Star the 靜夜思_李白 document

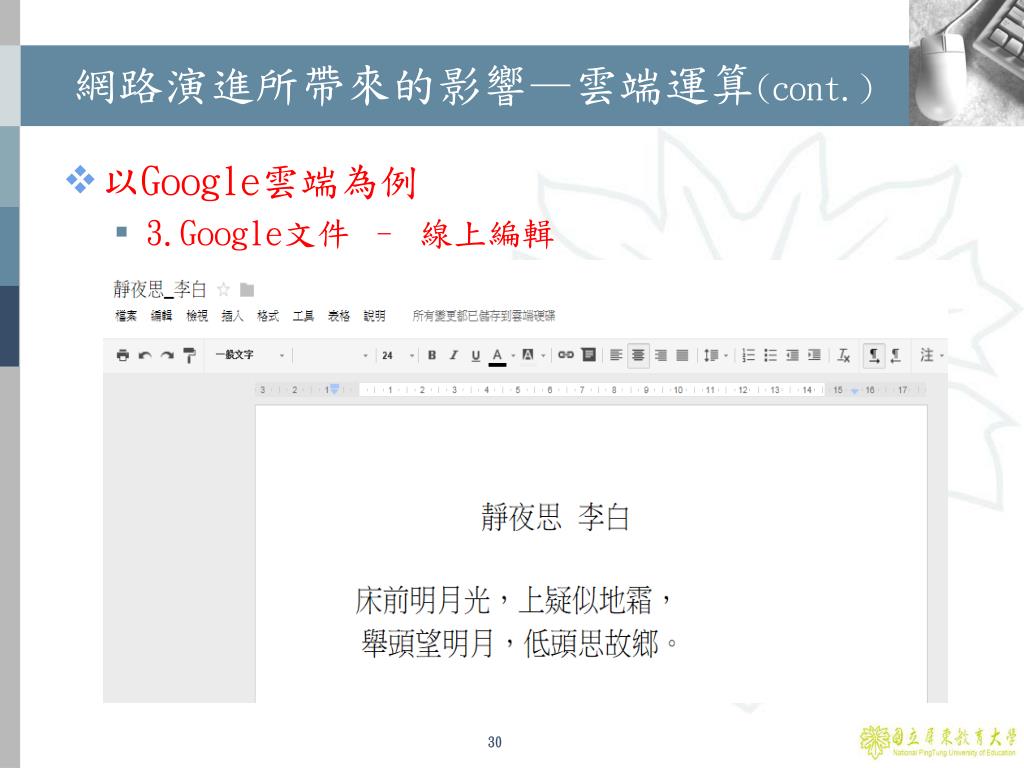point(223,289)
